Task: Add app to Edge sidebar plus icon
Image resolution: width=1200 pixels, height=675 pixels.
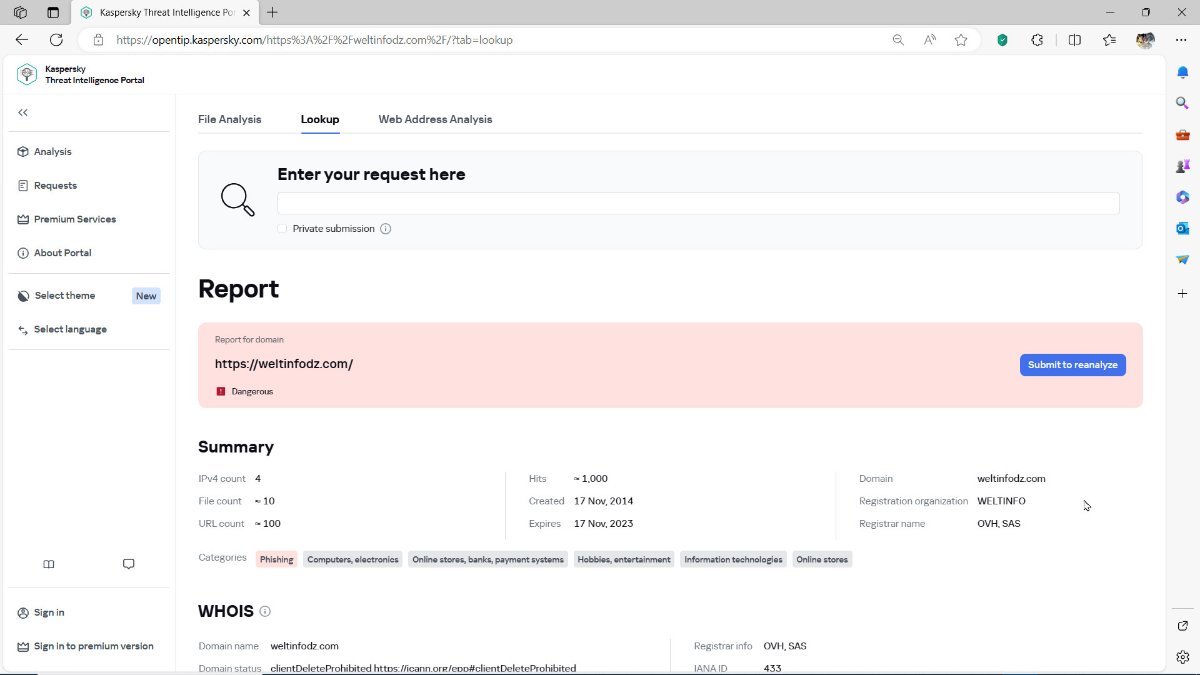Action: coord(1182,293)
